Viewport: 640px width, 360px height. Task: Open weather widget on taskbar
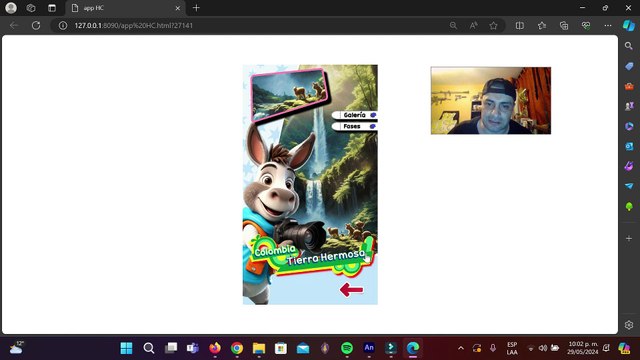pyautogui.click(x=17, y=348)
